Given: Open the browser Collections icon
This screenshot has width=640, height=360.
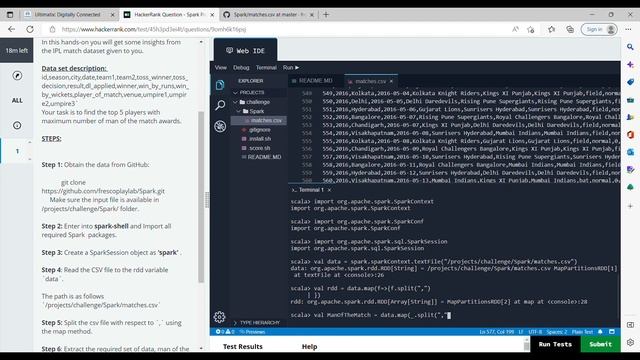Looking at the screenshot, I should pyautogui.click(x=570, y=29).
